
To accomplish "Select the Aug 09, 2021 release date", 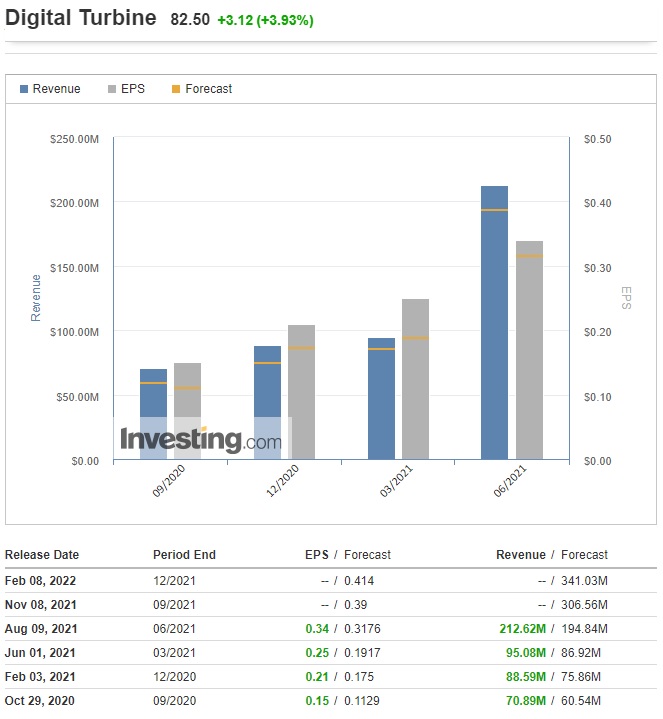I will pos(41,629).
